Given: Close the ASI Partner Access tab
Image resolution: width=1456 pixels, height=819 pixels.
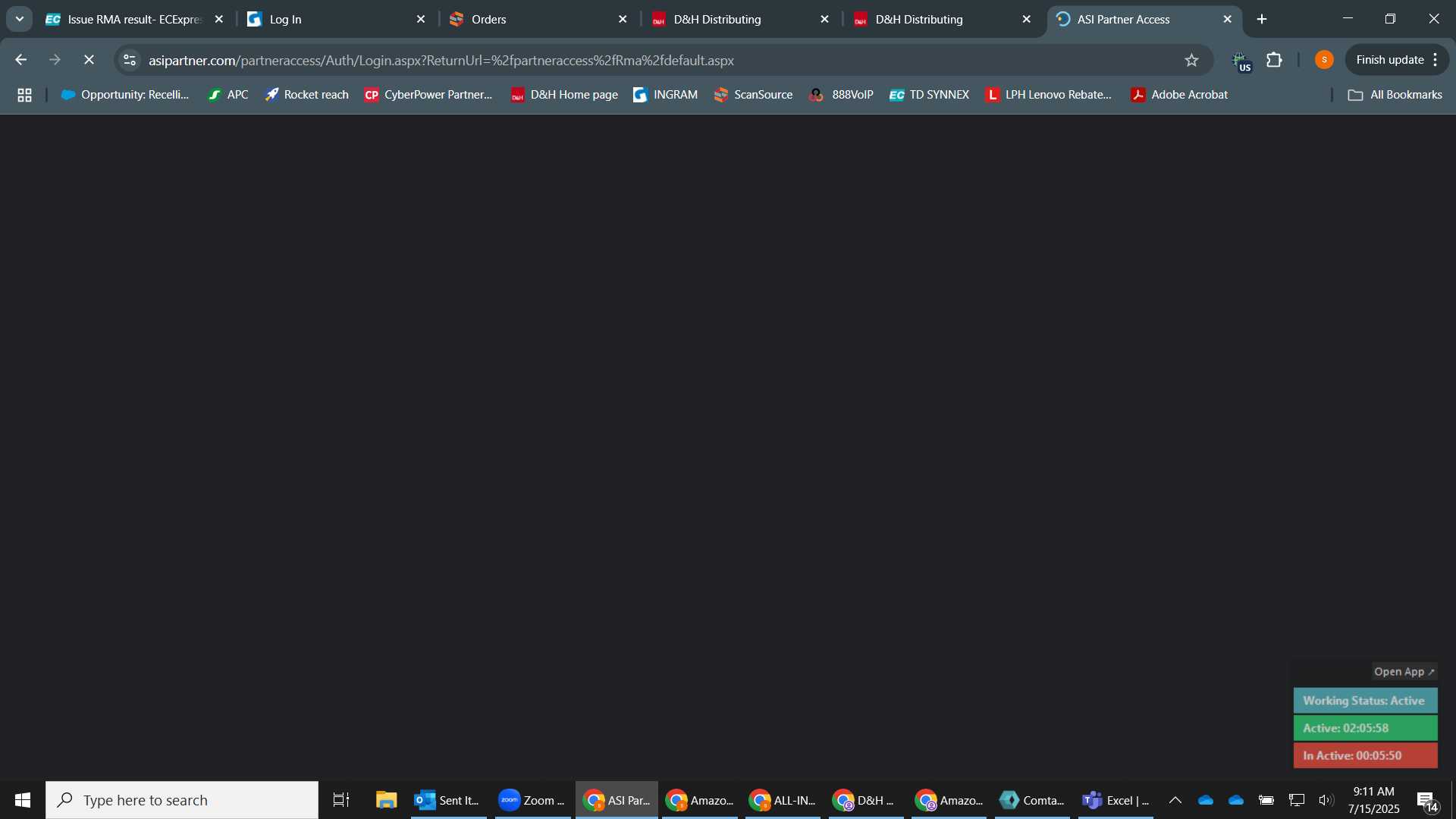Looking at the screenshot, I should (1228, 19).
